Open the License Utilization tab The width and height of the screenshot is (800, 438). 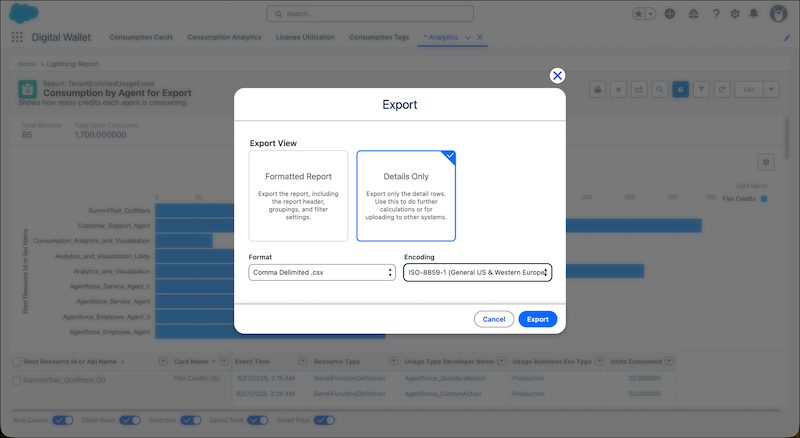tap(305, 37)
